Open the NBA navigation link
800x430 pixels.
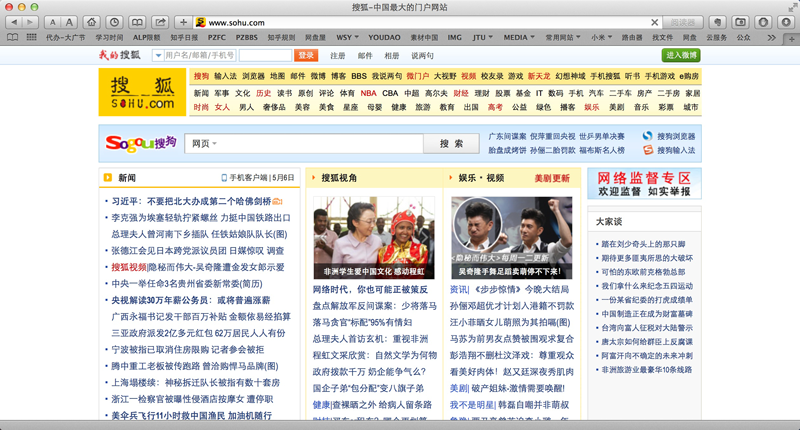(x=368, y=93)
